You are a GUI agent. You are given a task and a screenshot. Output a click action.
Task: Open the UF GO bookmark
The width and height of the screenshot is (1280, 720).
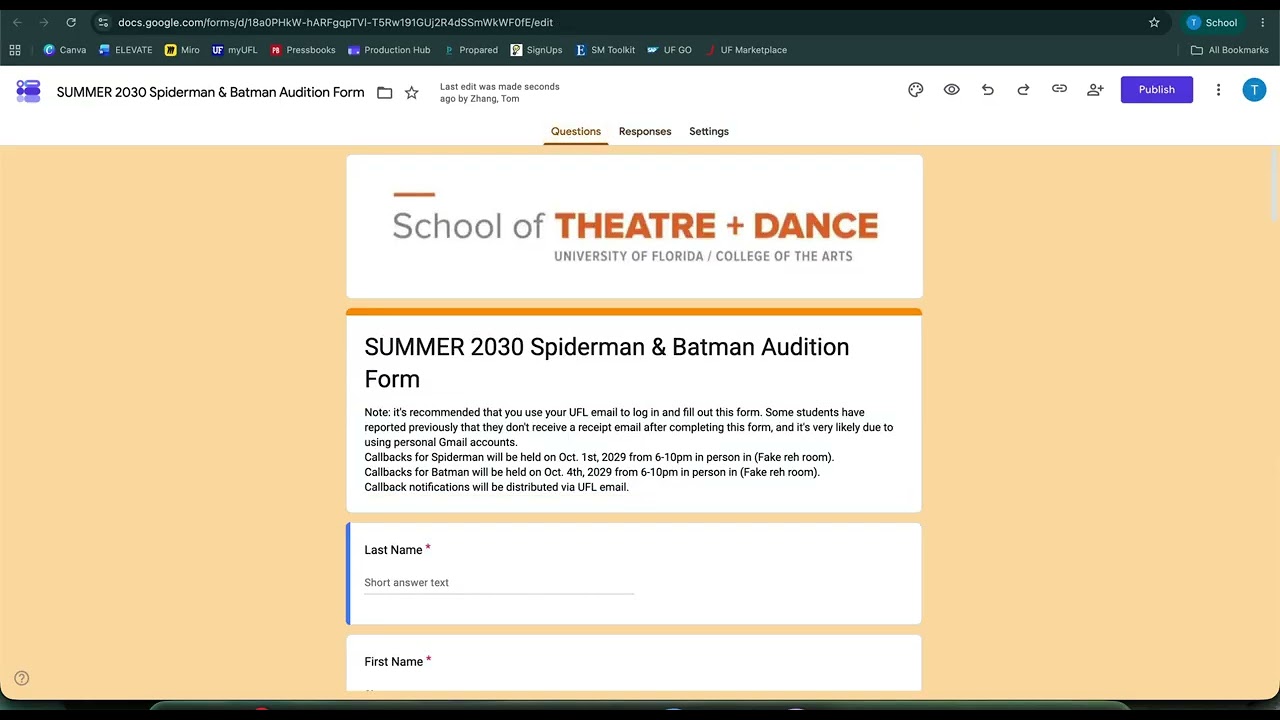click(x=669, y=50)
